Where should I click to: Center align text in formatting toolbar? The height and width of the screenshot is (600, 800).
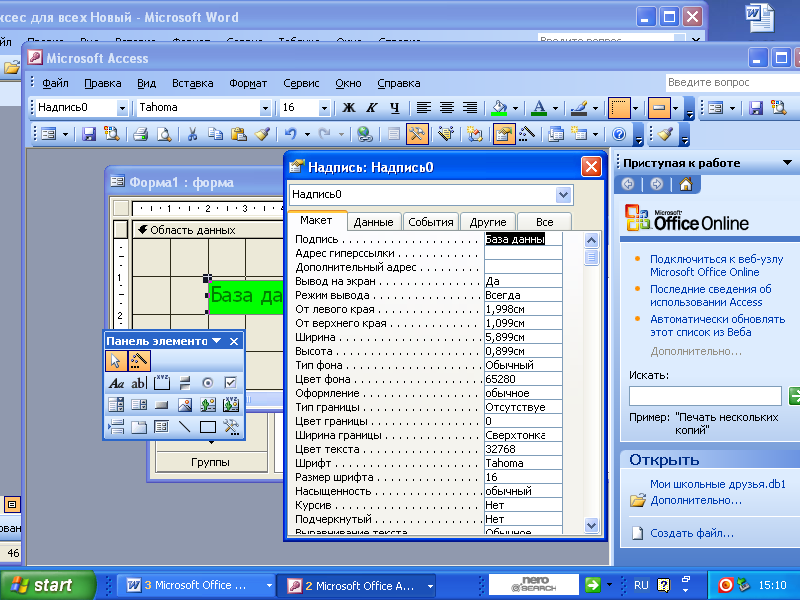[447, 108]
